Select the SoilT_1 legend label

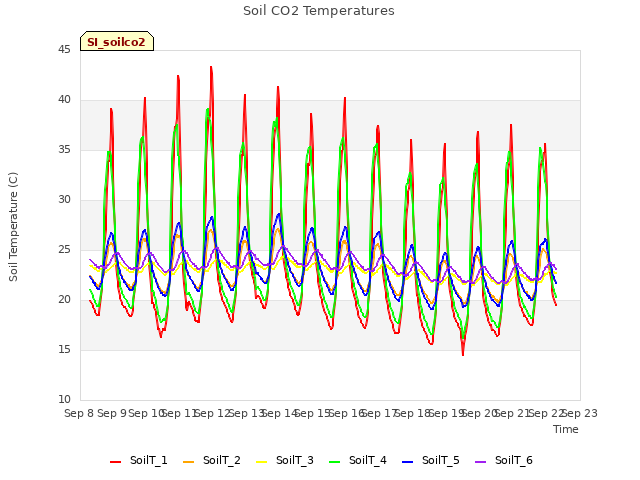[x=149, y=460]
